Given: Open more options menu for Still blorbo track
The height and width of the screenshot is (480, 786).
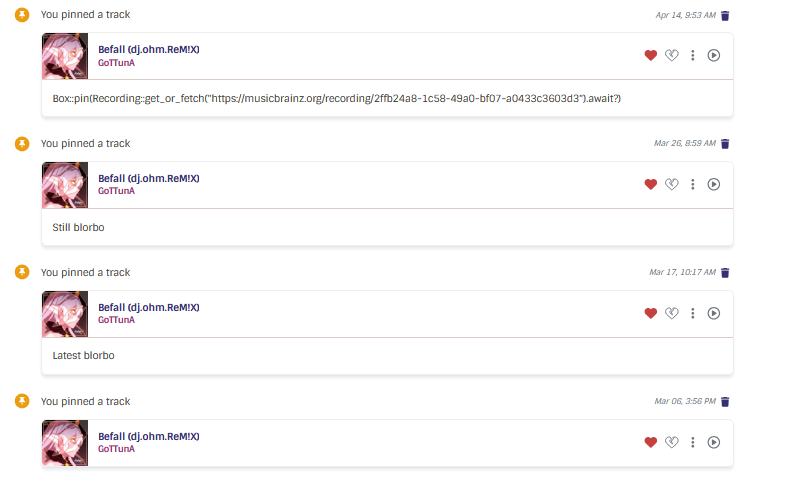Looking at the screenshot, I should (x=693, y=184).
